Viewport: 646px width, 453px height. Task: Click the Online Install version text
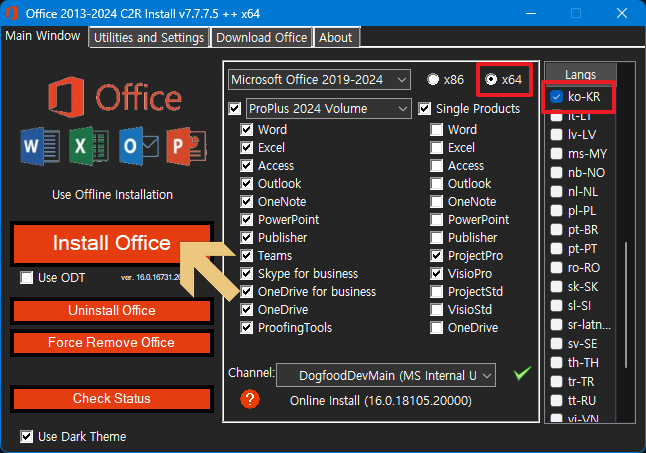click(x=381, y=401)
